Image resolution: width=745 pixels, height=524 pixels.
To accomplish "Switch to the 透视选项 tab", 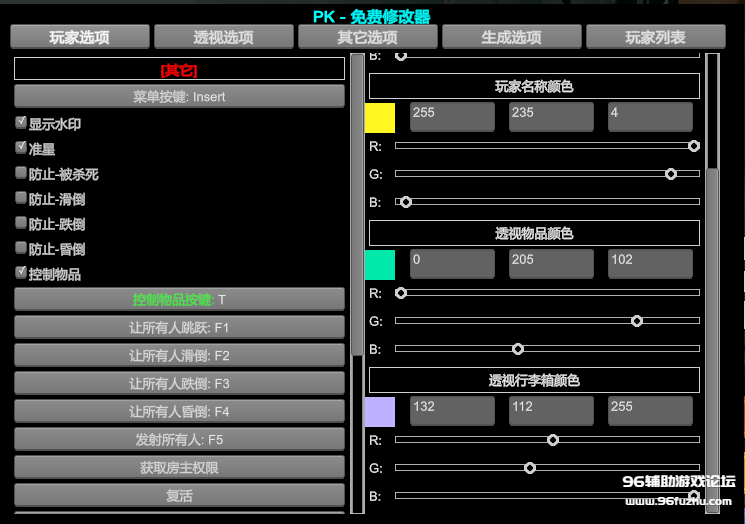I will coord(223,37).
